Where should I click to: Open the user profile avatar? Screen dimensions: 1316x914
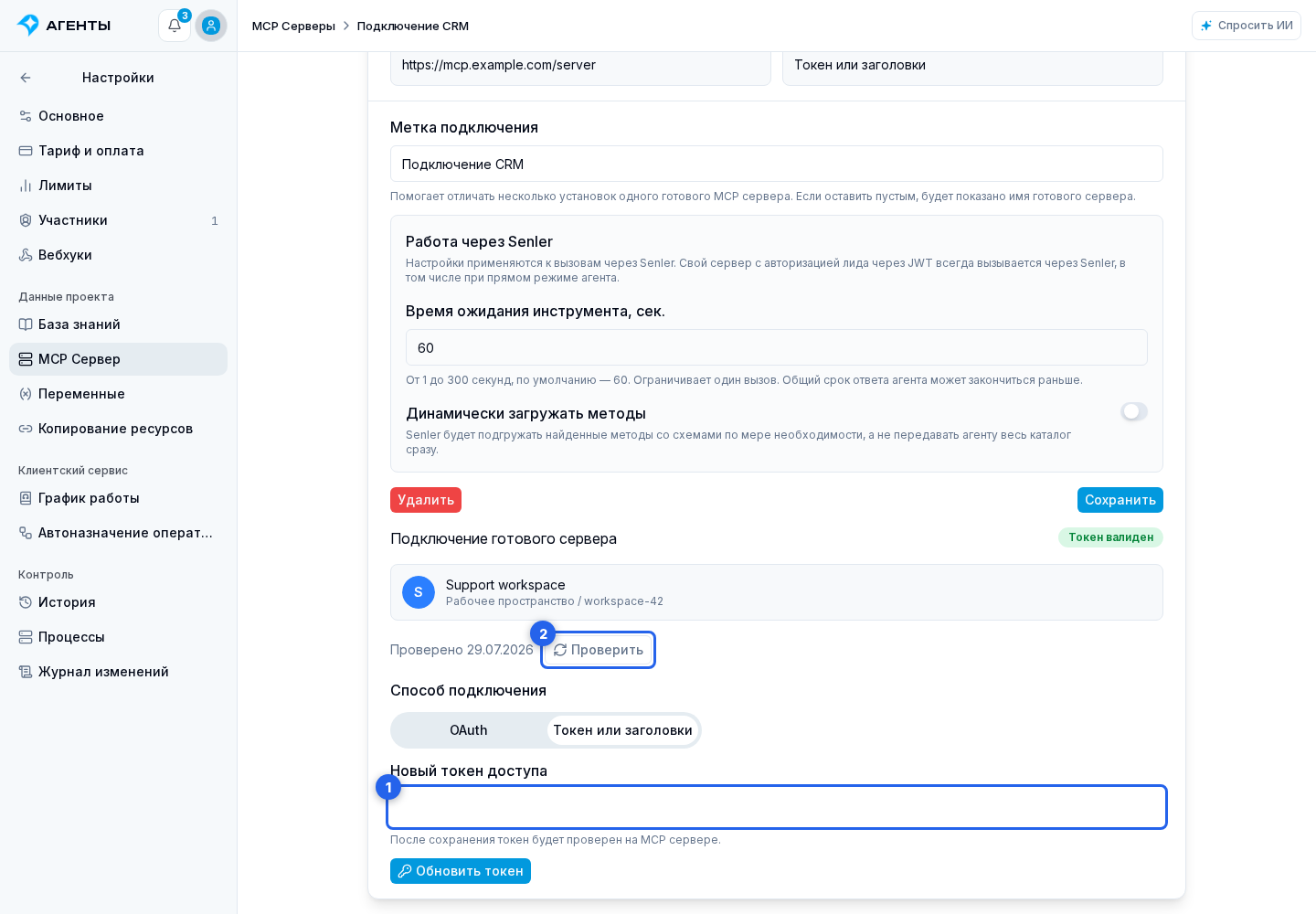click(x=211, y=26)
